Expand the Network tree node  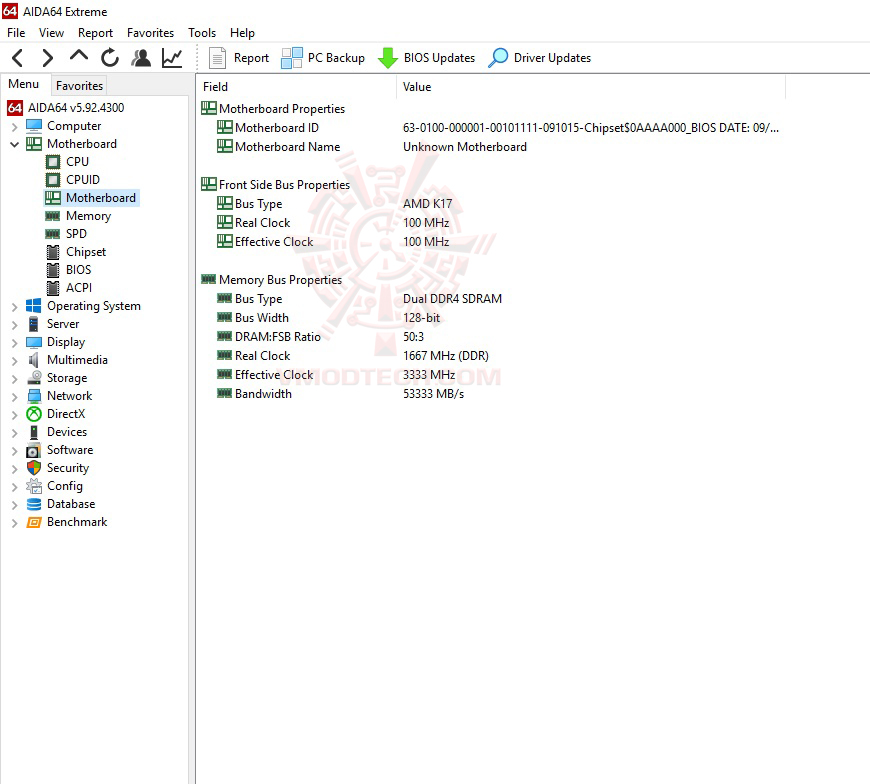tap(14, 397)
